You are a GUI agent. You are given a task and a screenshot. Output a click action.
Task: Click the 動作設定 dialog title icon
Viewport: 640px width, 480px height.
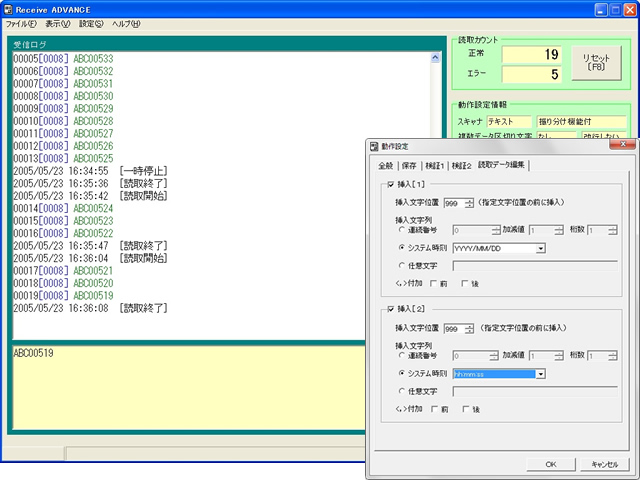click(373, 146)
